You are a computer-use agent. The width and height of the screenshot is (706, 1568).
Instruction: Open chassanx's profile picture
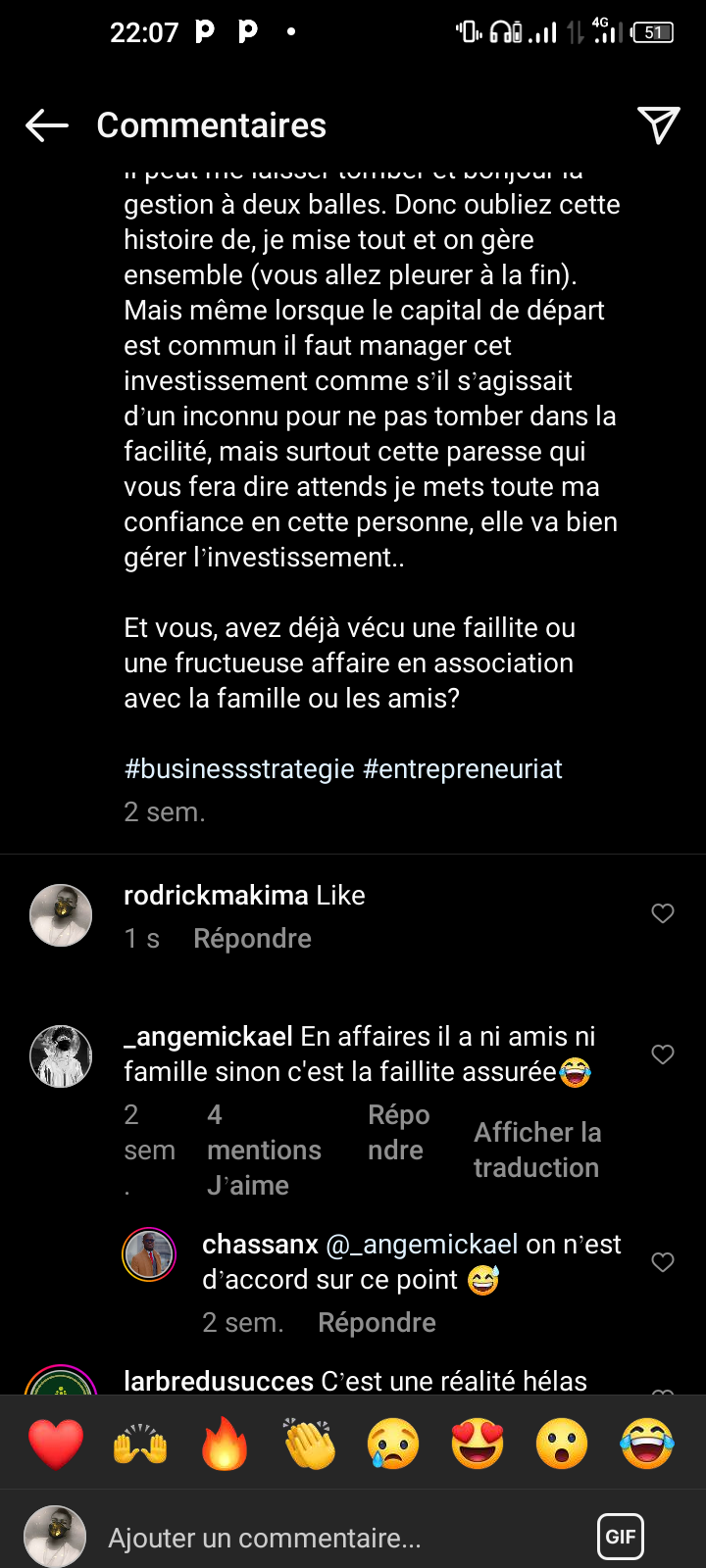[149, 1254]
